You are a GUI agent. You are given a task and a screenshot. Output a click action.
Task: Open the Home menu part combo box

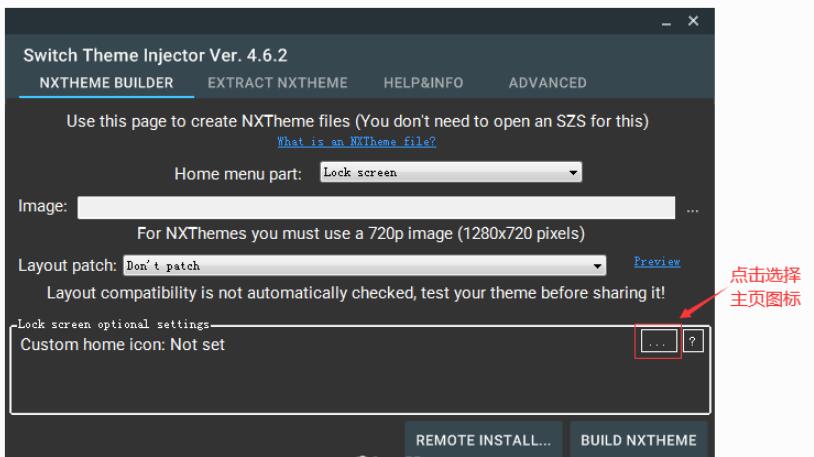pos(451,172)
